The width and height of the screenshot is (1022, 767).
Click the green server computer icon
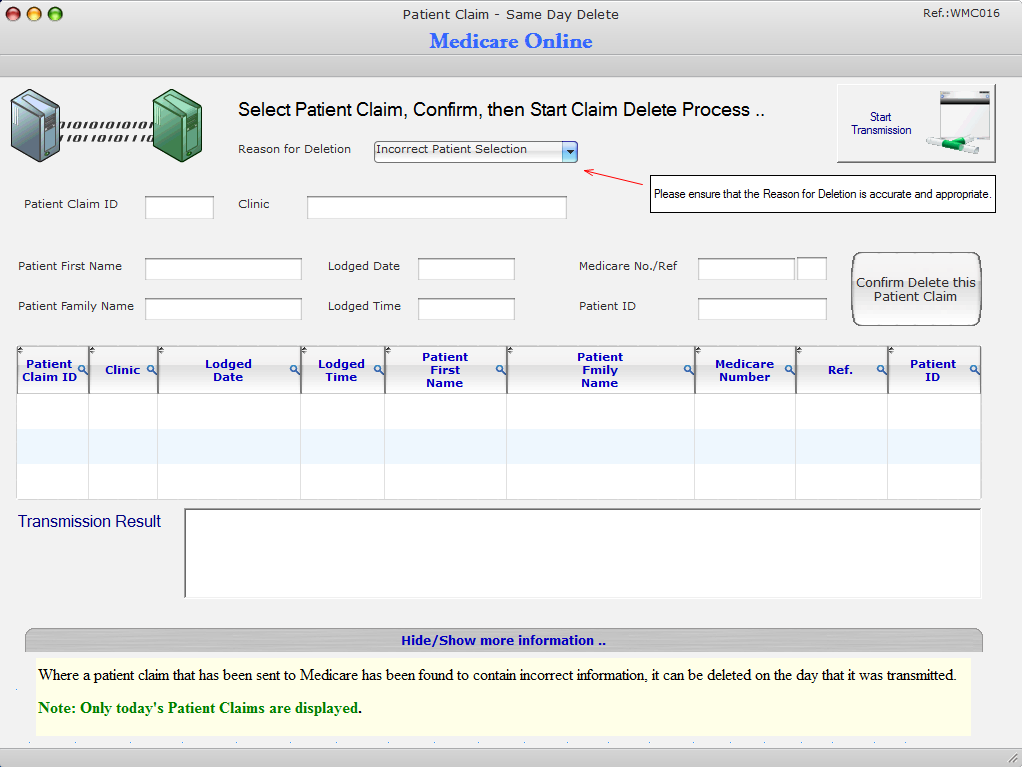click(x=177, y=125)
